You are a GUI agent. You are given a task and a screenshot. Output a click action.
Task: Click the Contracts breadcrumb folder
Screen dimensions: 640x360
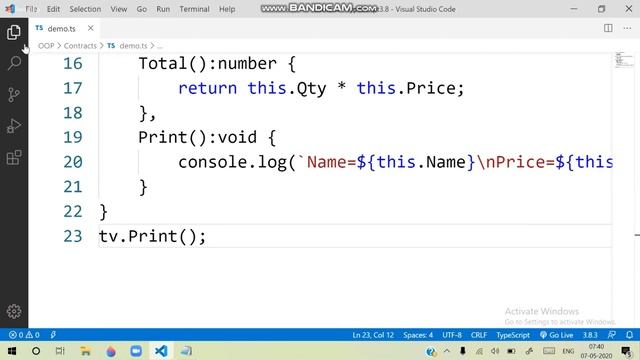[80, 46]
